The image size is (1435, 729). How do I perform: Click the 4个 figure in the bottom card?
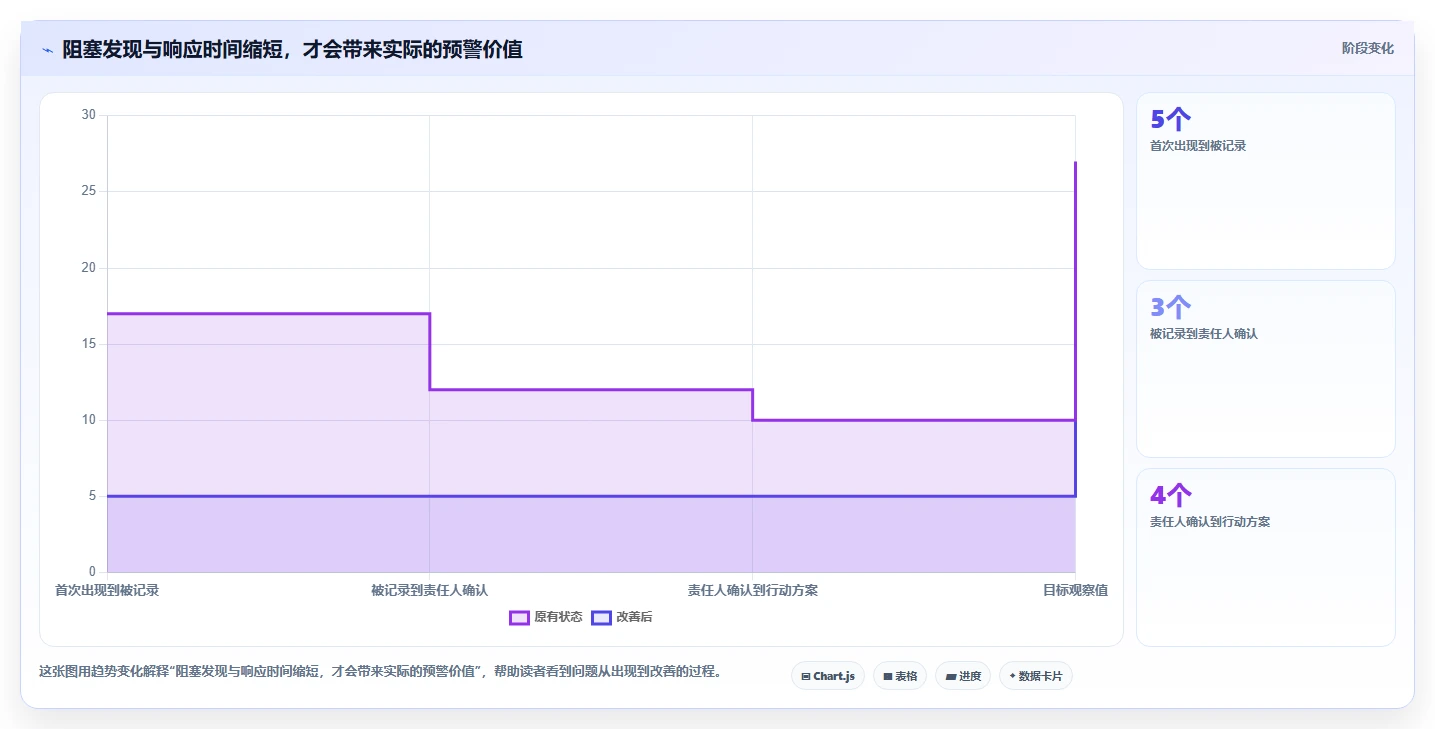pyautogui.click(x=1170, y=496)
